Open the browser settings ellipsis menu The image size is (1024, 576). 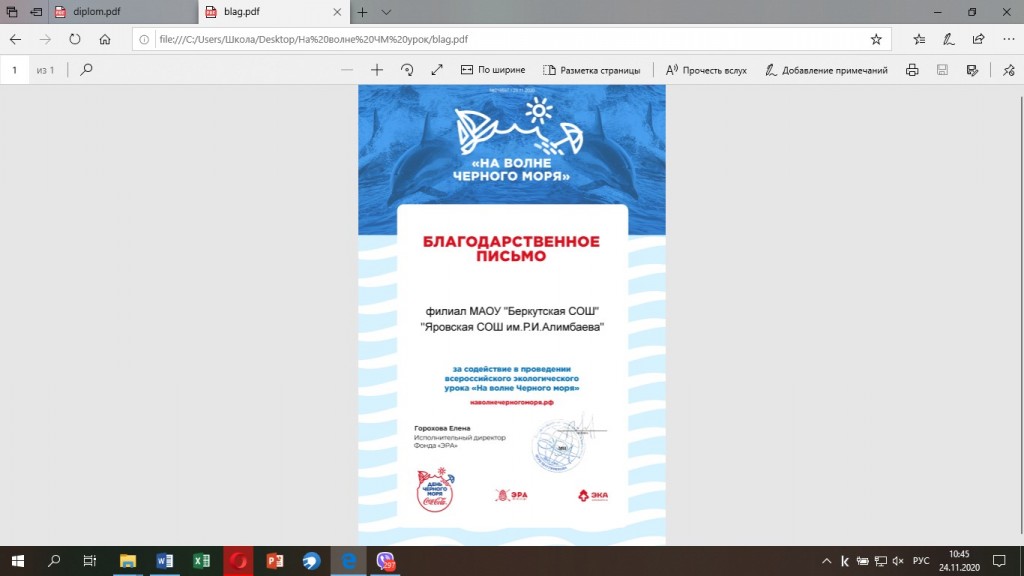1006,40
